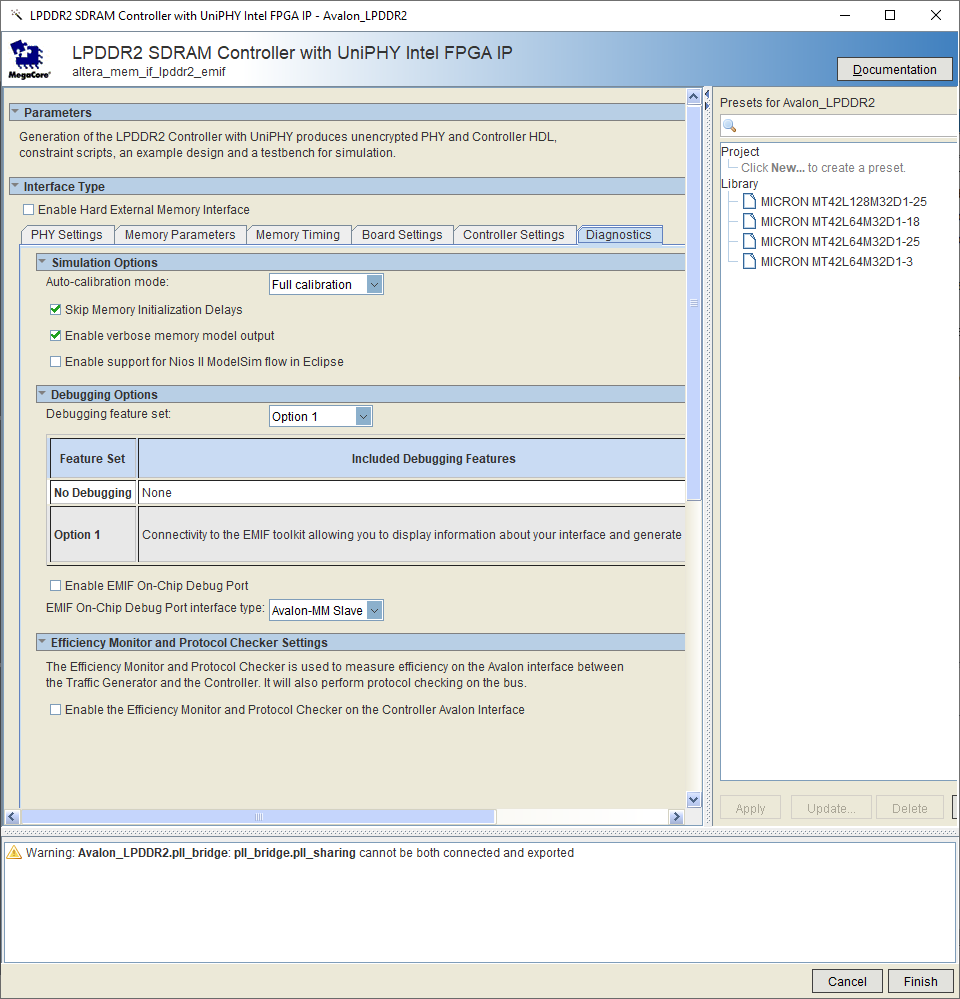Check Enable EMIF On-Chip Debug Port
The image size is (960, 999).
click(55, 586)
